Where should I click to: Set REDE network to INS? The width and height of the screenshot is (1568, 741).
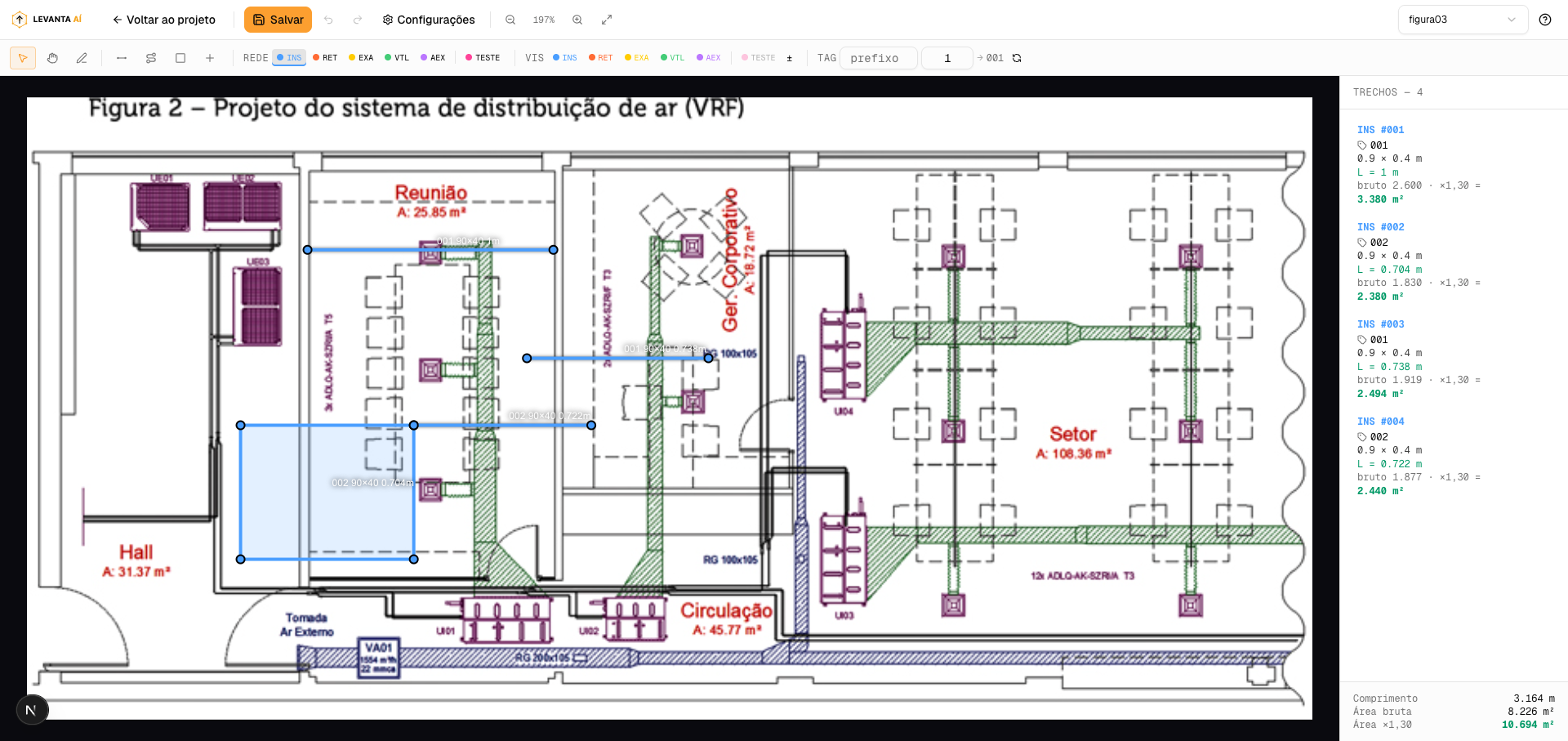[289, 58]
